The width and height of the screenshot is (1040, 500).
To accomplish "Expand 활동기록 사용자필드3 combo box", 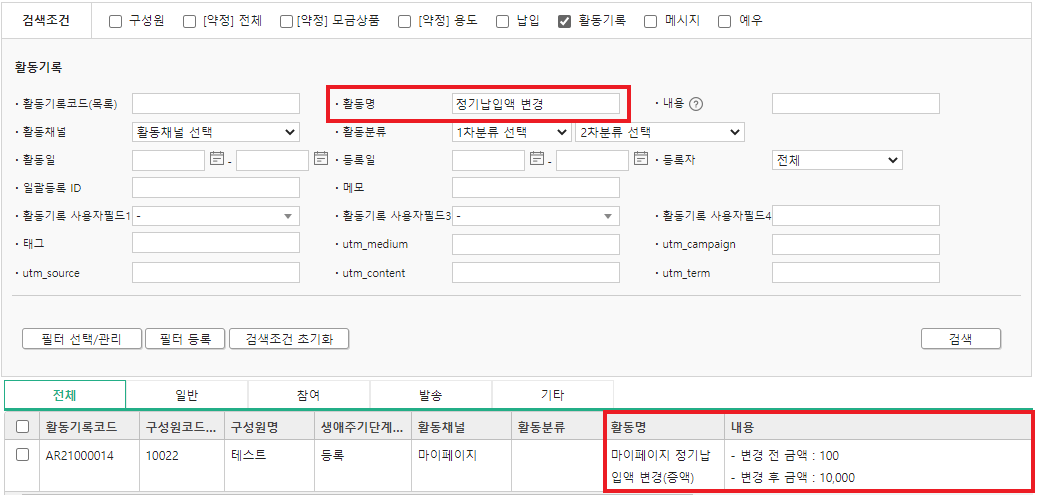I will pos(536,216).
